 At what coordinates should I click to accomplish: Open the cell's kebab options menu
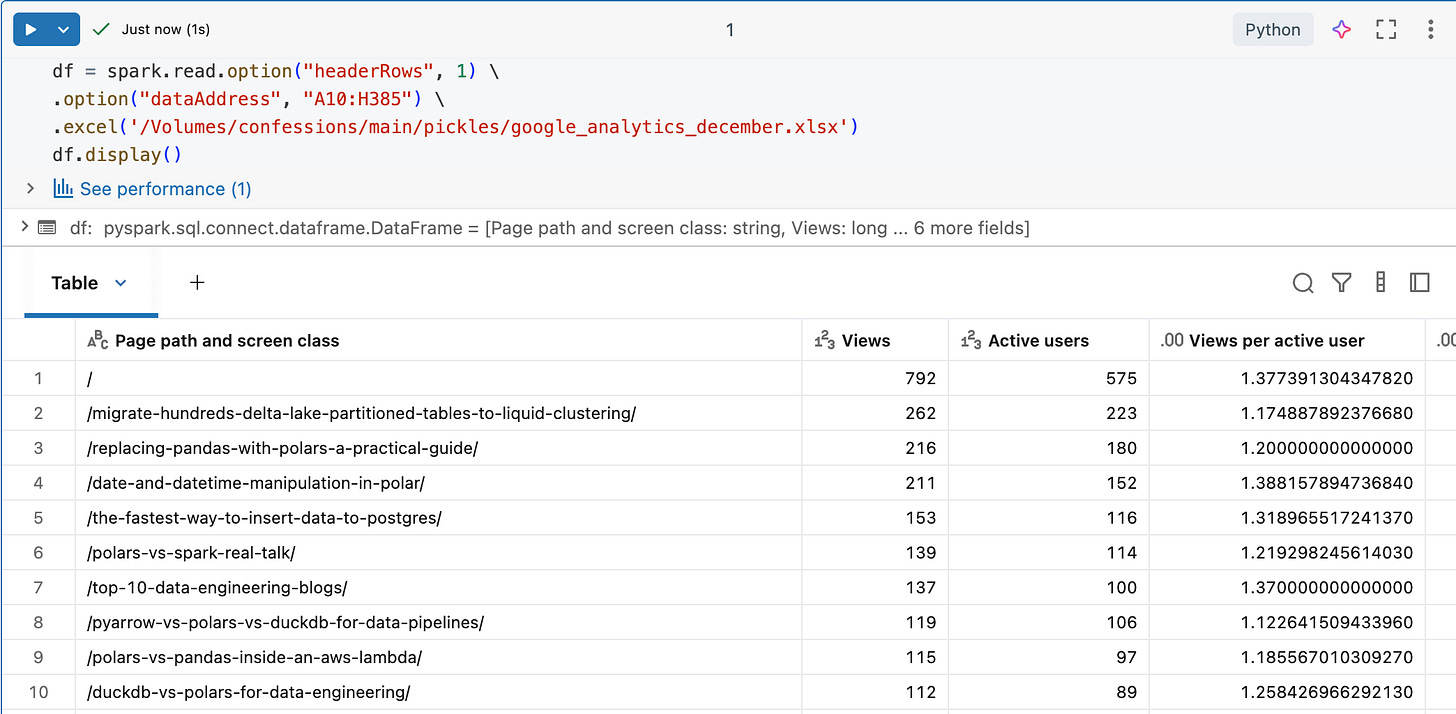[1431, 29]
